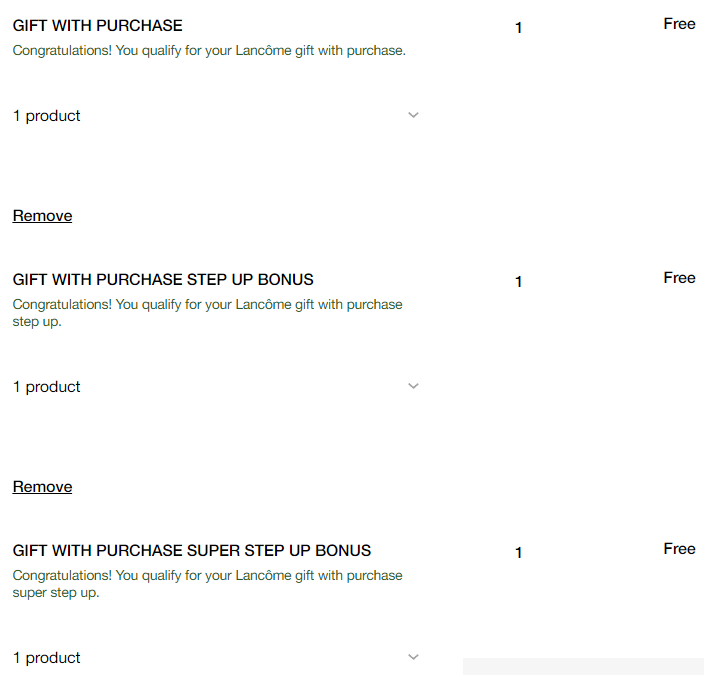Remove the Step Up Bonus gift
The height and width of the screenshot is (675, 704).
click(x=42, y=487)
